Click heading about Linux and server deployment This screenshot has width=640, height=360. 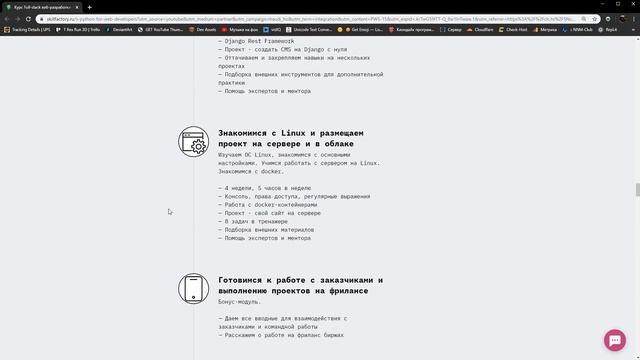291,138
